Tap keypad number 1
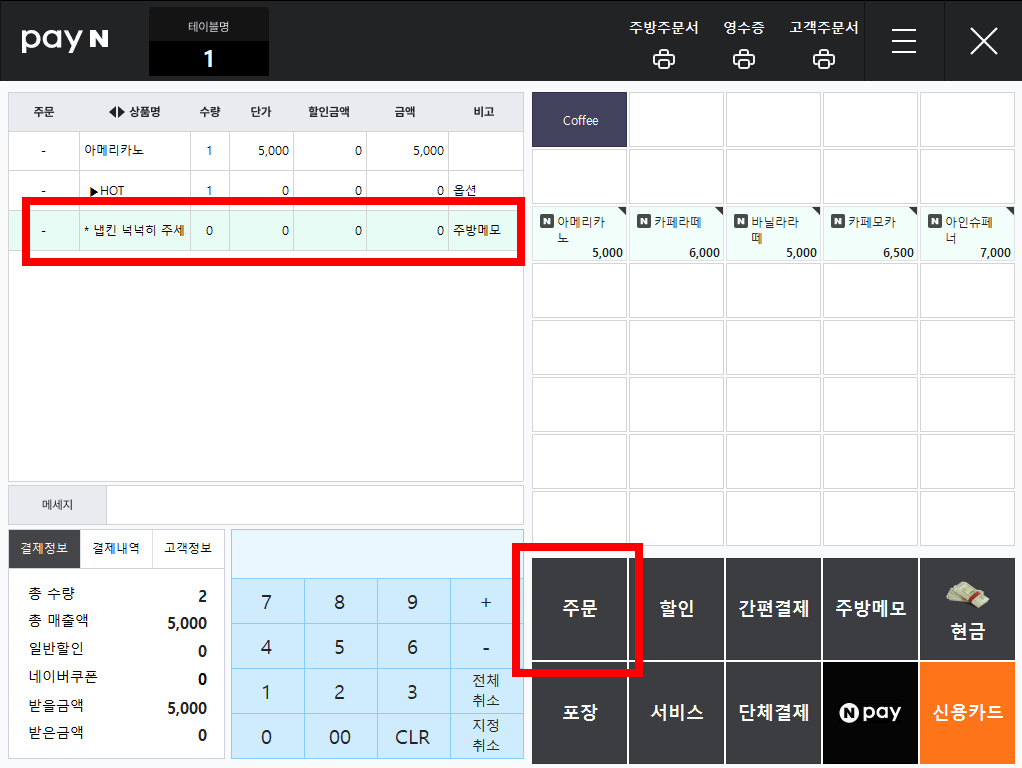Image resolution: width=1022 pixels, height=768 pixels. pos(267,692)
